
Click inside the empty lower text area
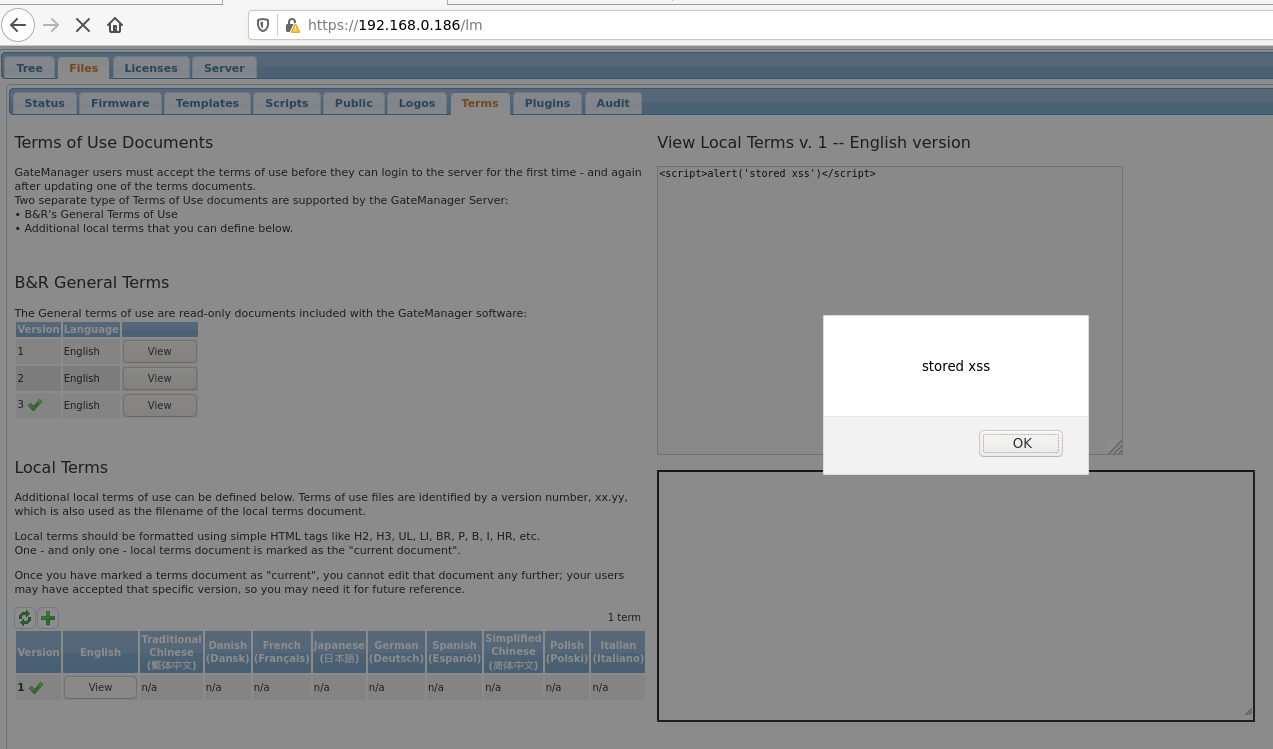tap(955, 595)
